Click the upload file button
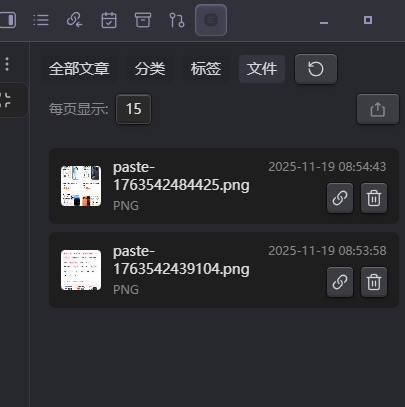This screenshot has height=407, width=405. click(x=378, y=109)
